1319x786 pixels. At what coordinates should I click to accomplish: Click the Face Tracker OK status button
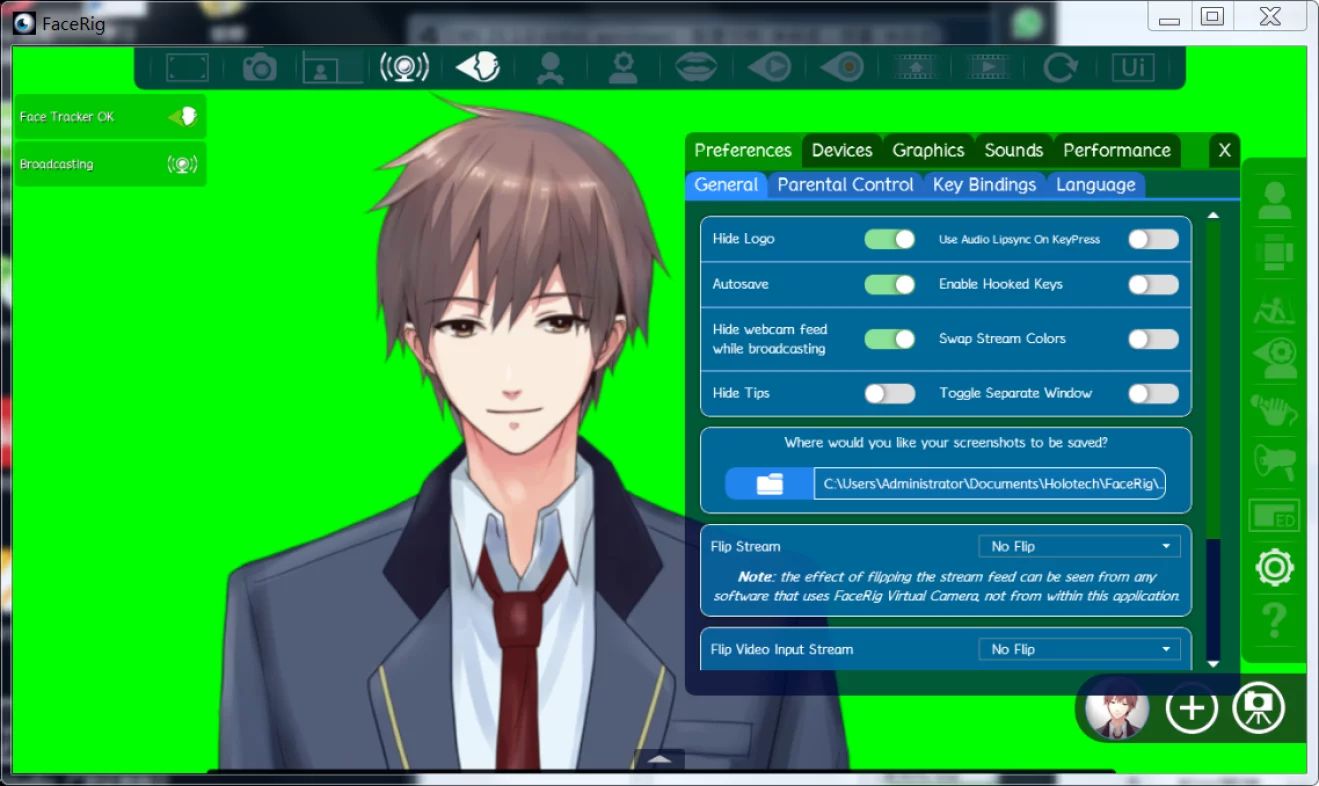pos(110,117)
